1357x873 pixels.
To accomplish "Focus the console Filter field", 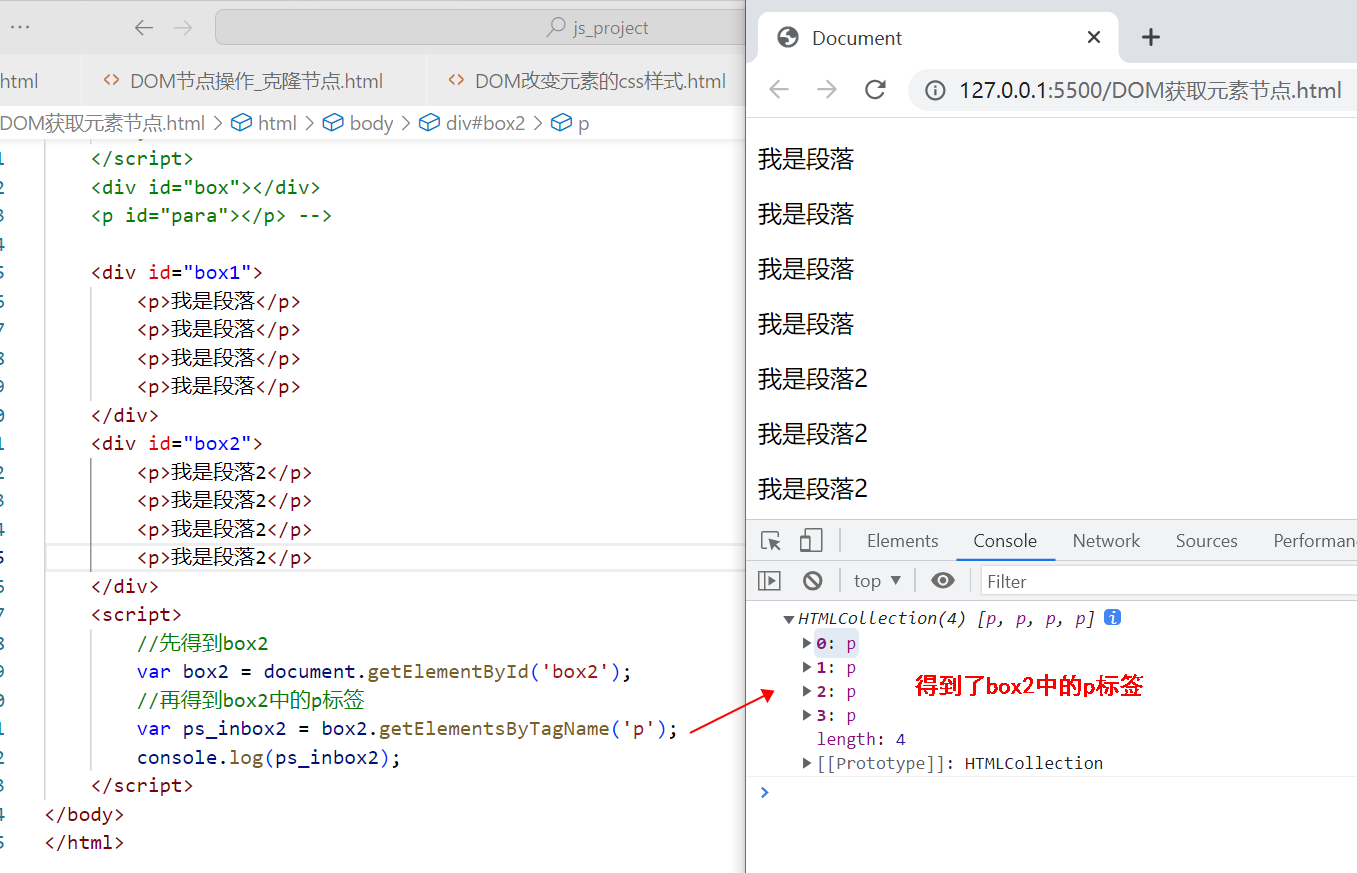I will (x=1168, y=581).
